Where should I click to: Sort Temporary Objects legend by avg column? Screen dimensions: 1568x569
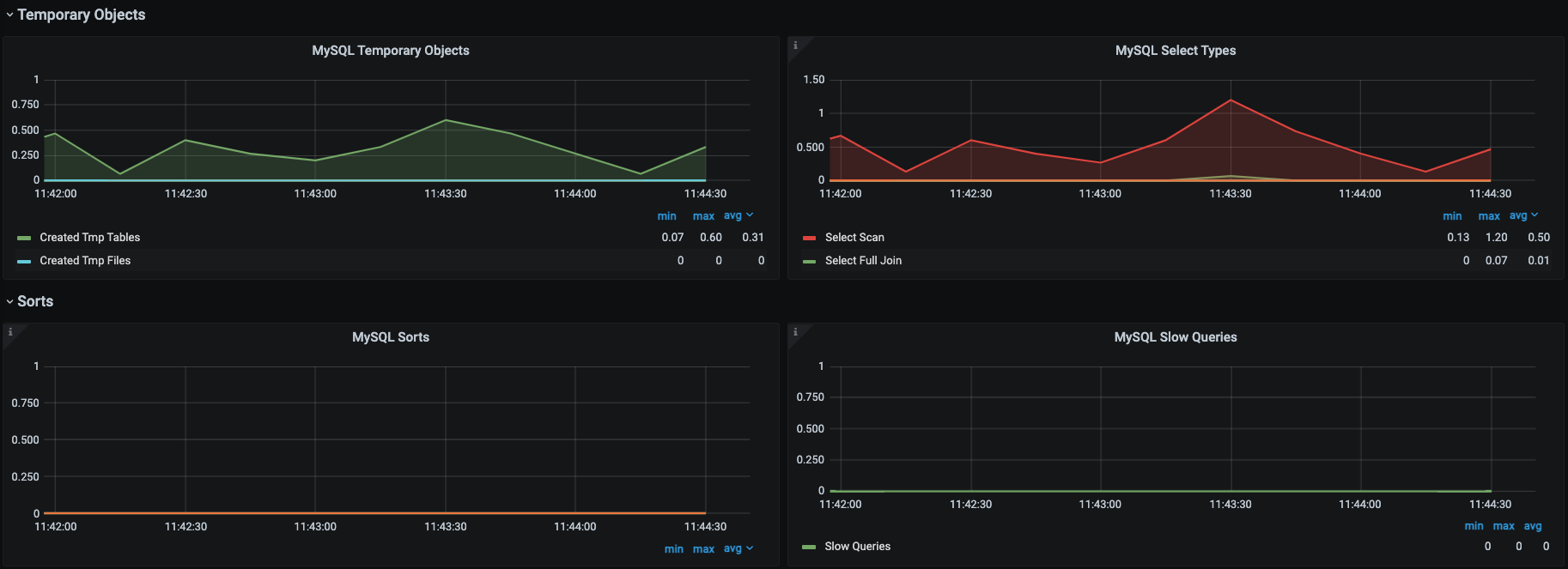pyautogui.click(x=732, y=215)
